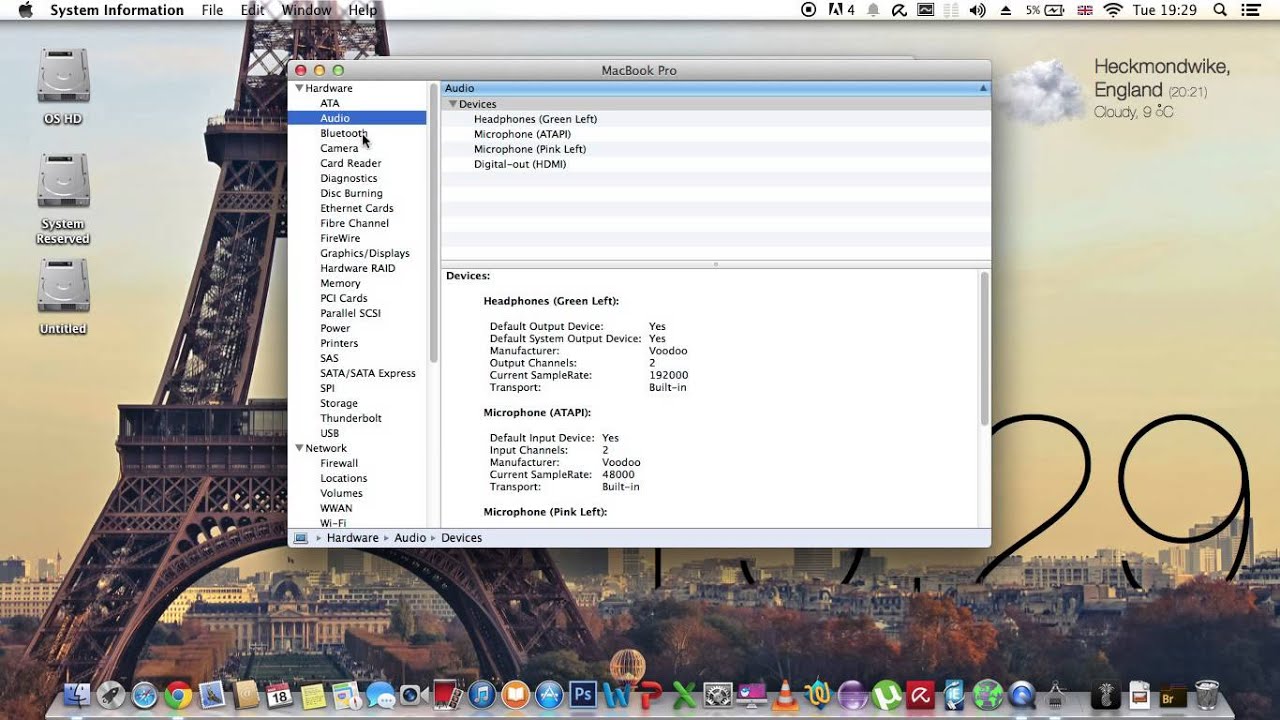Screen dimensions: 1280x720
Task: Open System Information app menu
Action: click(117, 10)
